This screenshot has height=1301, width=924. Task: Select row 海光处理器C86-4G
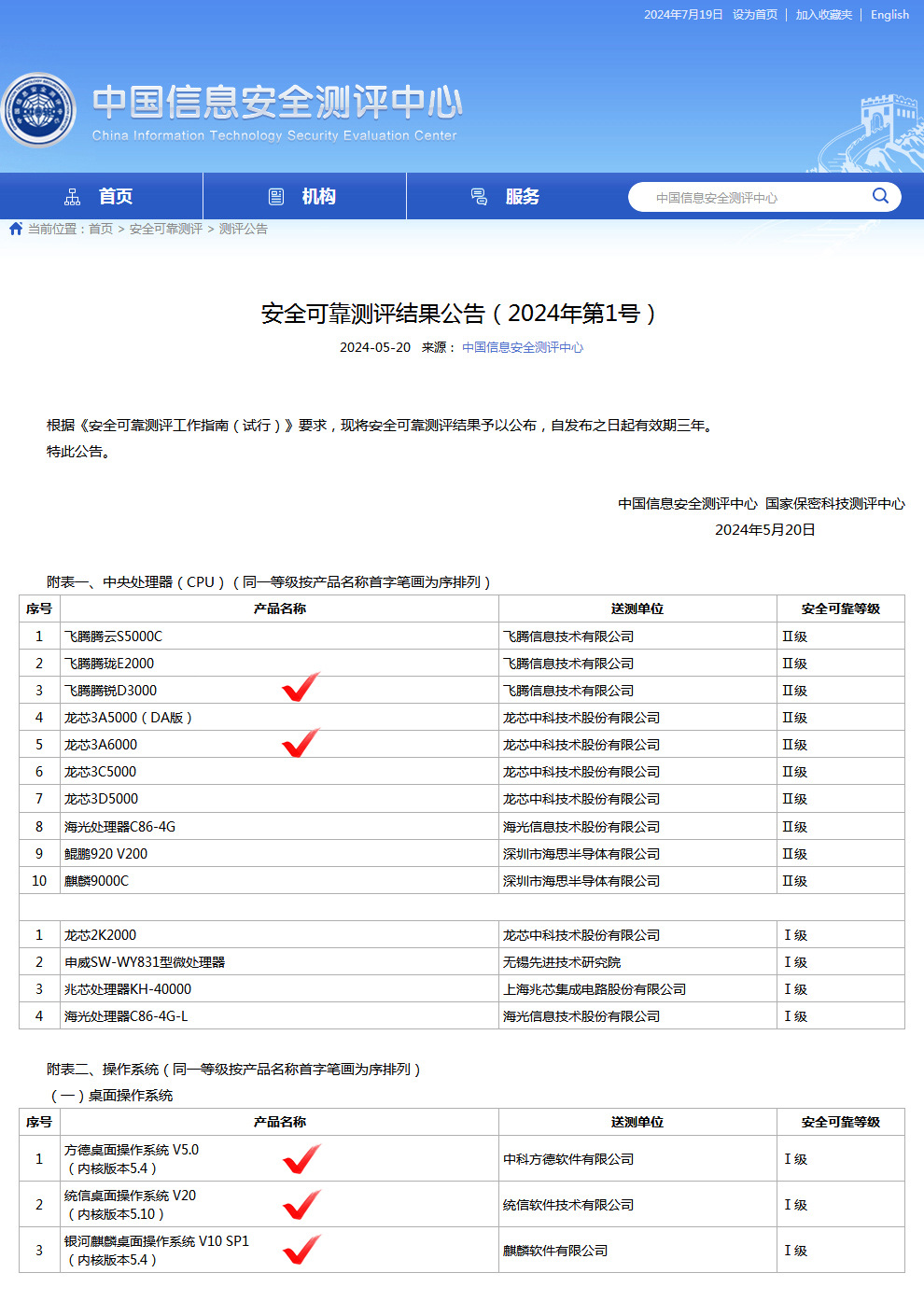tap(461, 827)
